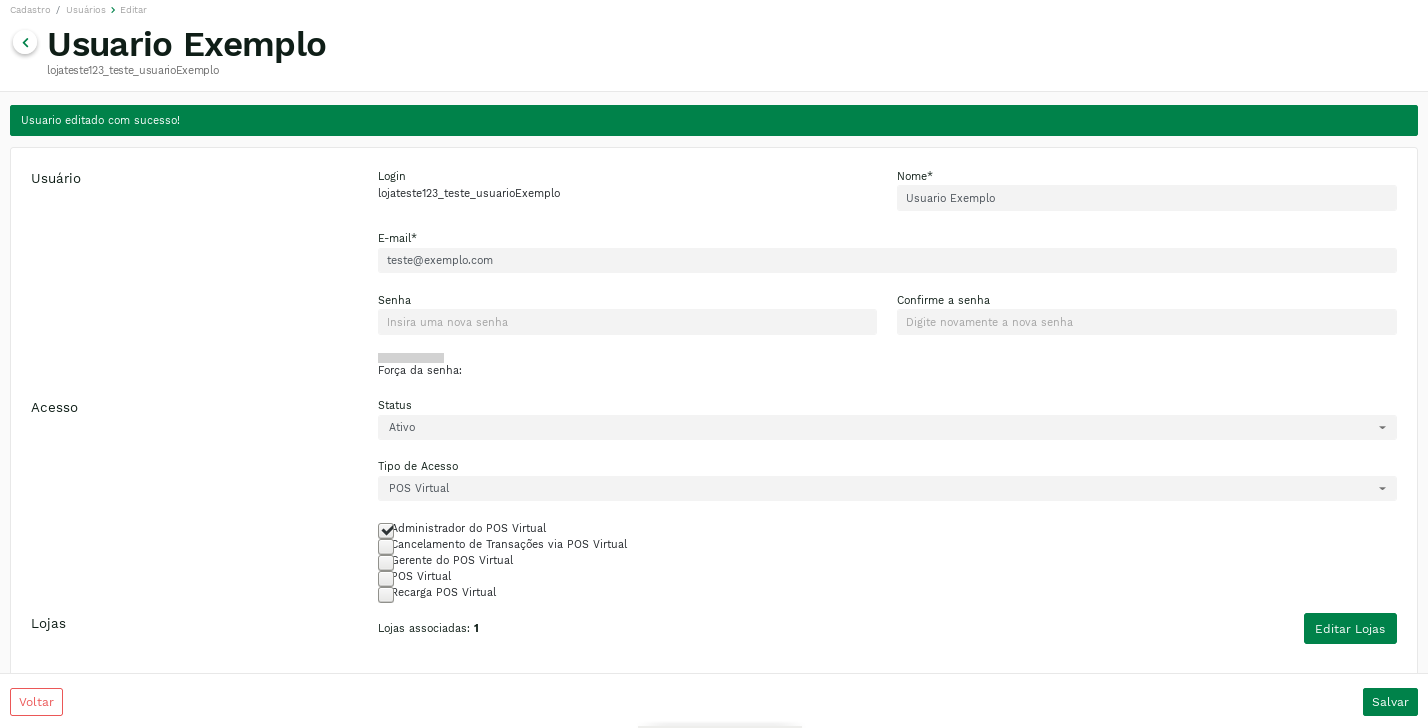Viewport: 1428px width, 728px height.
Task: Click the Acesso section heading
Action: click(x=54, y=407)
